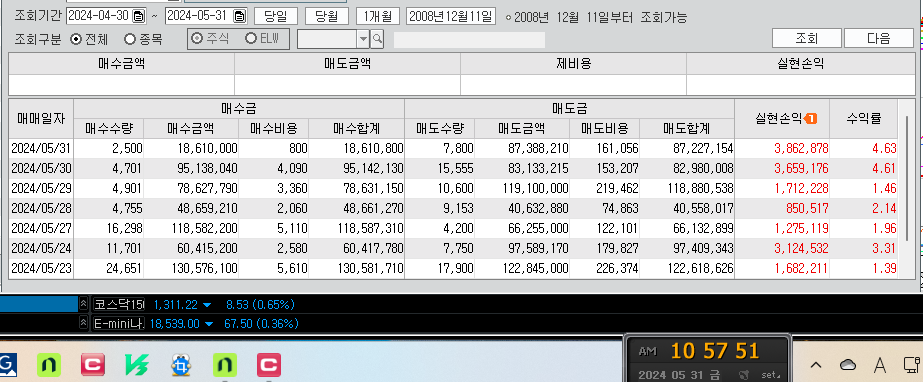Screen dimensions: 923x382
Task: Open the red C taskbar icon at far right
Action: [268, 365]
